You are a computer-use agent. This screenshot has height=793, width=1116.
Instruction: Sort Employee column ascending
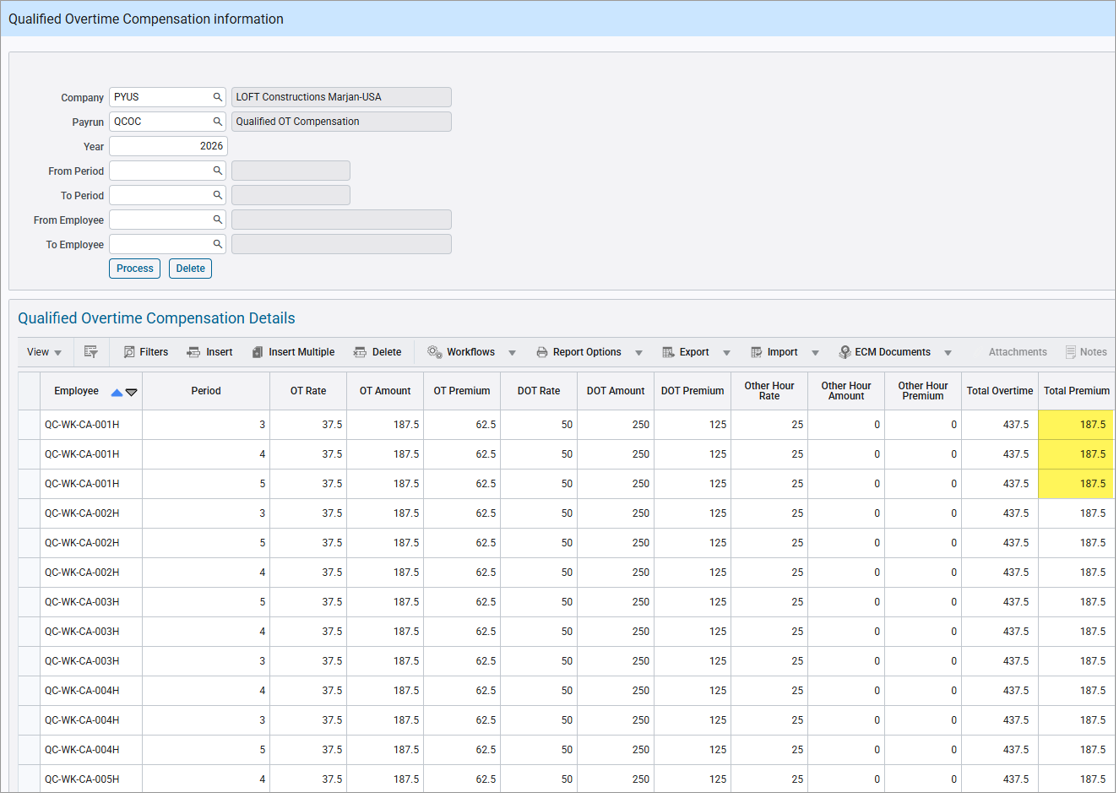[117, 392]
